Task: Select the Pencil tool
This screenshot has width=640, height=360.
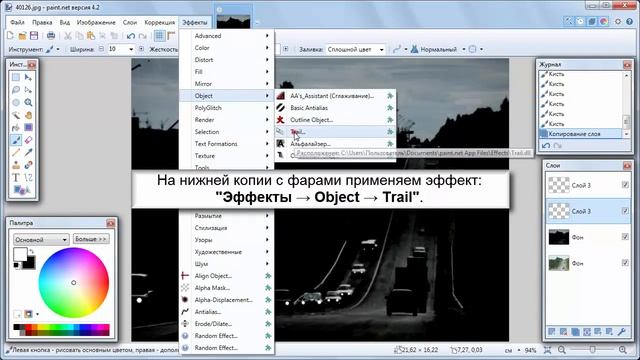Action: pos(16,153)
